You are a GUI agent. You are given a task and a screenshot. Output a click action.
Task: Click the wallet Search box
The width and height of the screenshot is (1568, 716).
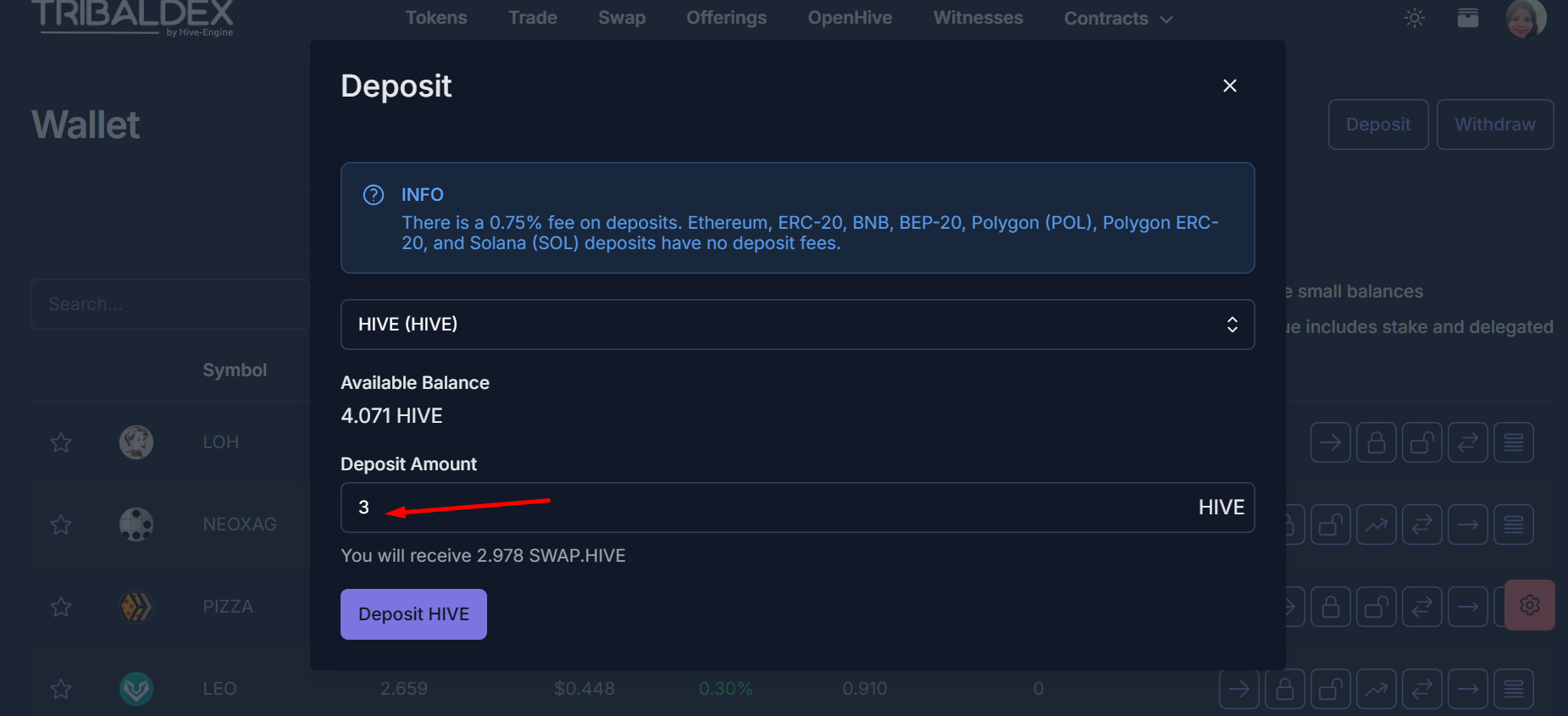coord(170,304)
